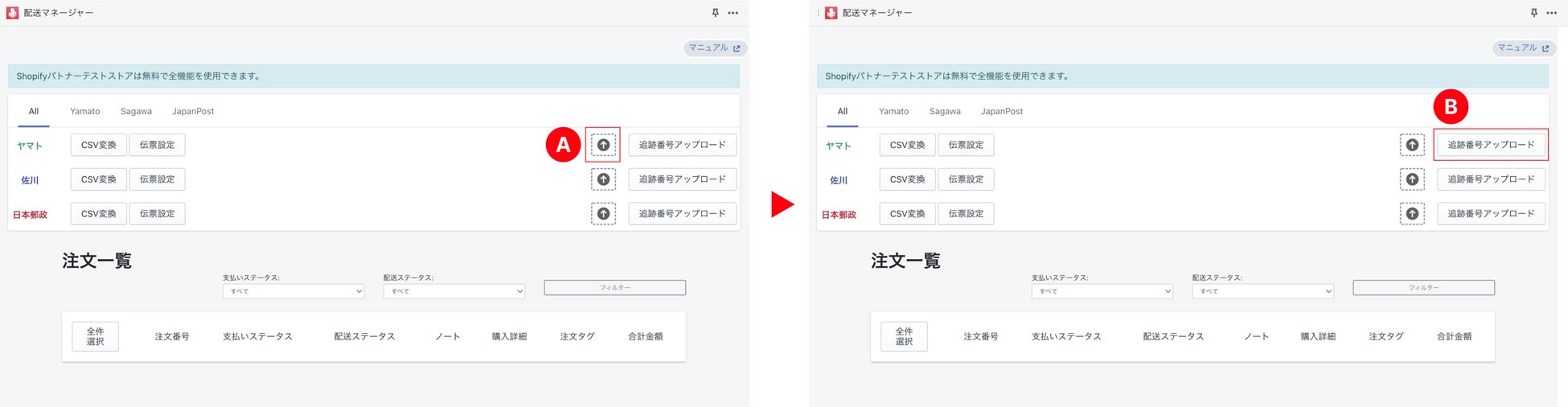1568x407 pixels.
Task: Click 注文番号 column header in right screenshot
Action: pyautogui.click(x=981, y=336)
